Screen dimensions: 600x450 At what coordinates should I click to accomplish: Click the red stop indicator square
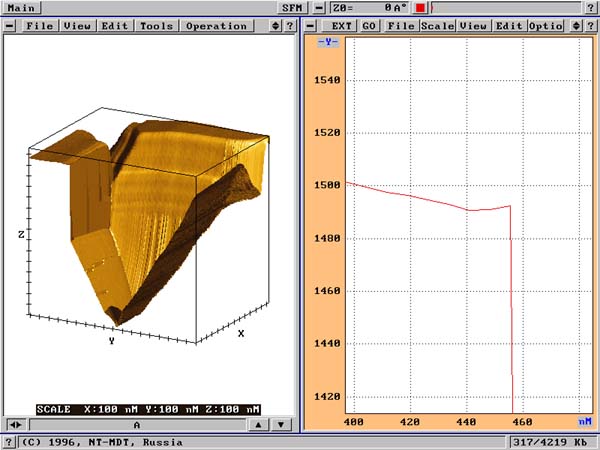tap(421, 7)
